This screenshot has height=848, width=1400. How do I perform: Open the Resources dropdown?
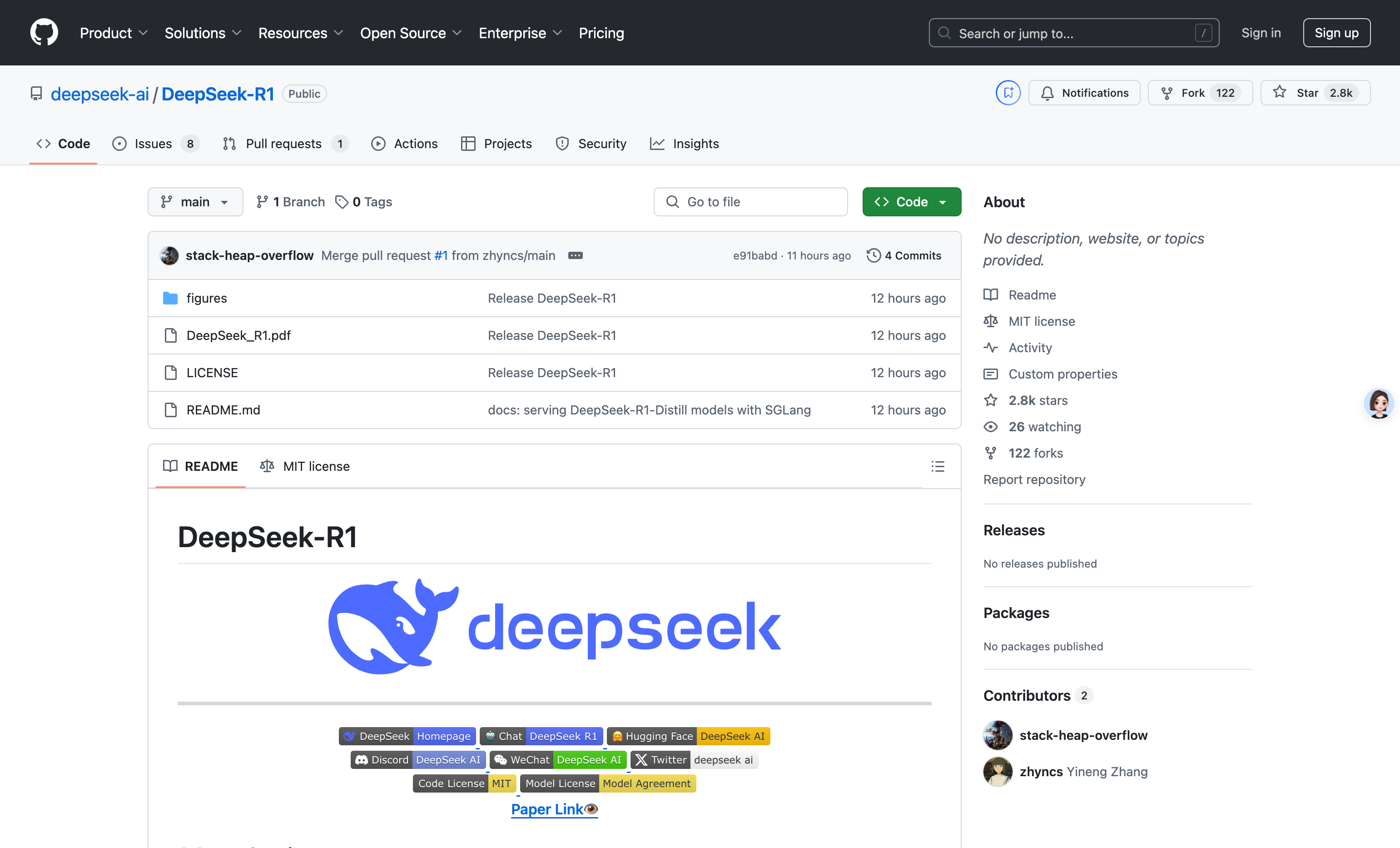(301, 33)
